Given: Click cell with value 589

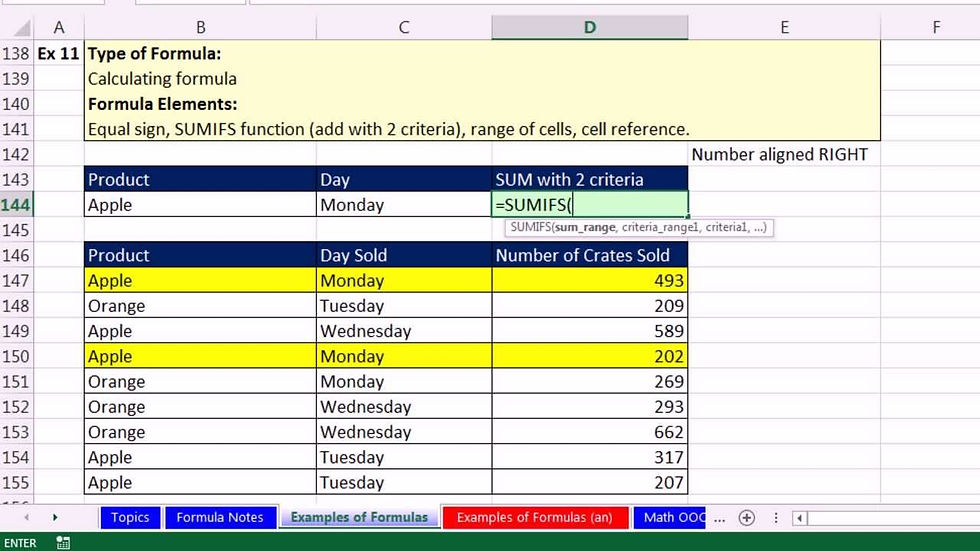Looking at the screenshot, I should pos(589,331).
